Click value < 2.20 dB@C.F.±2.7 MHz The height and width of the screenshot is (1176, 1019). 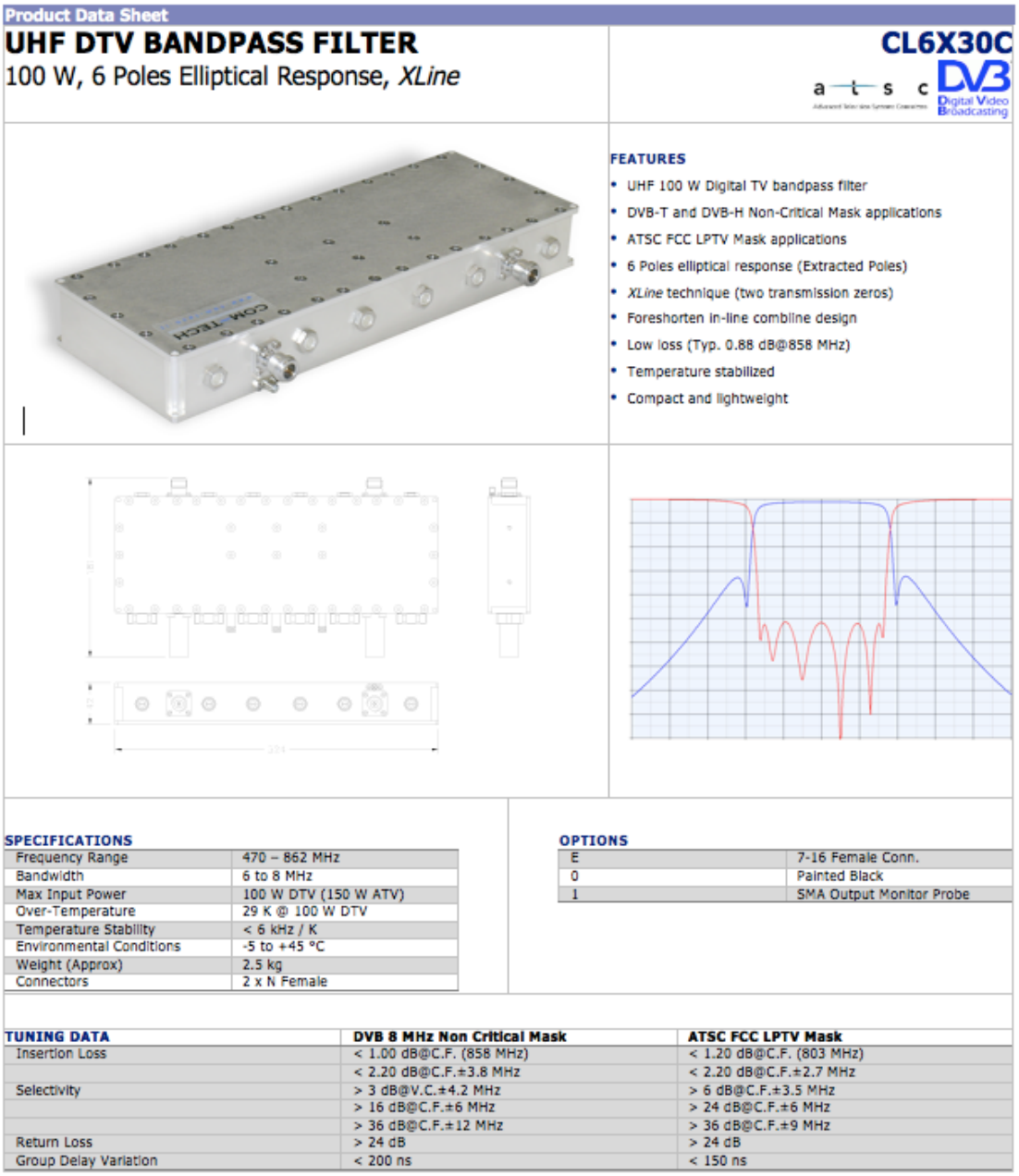point(772,1072)
